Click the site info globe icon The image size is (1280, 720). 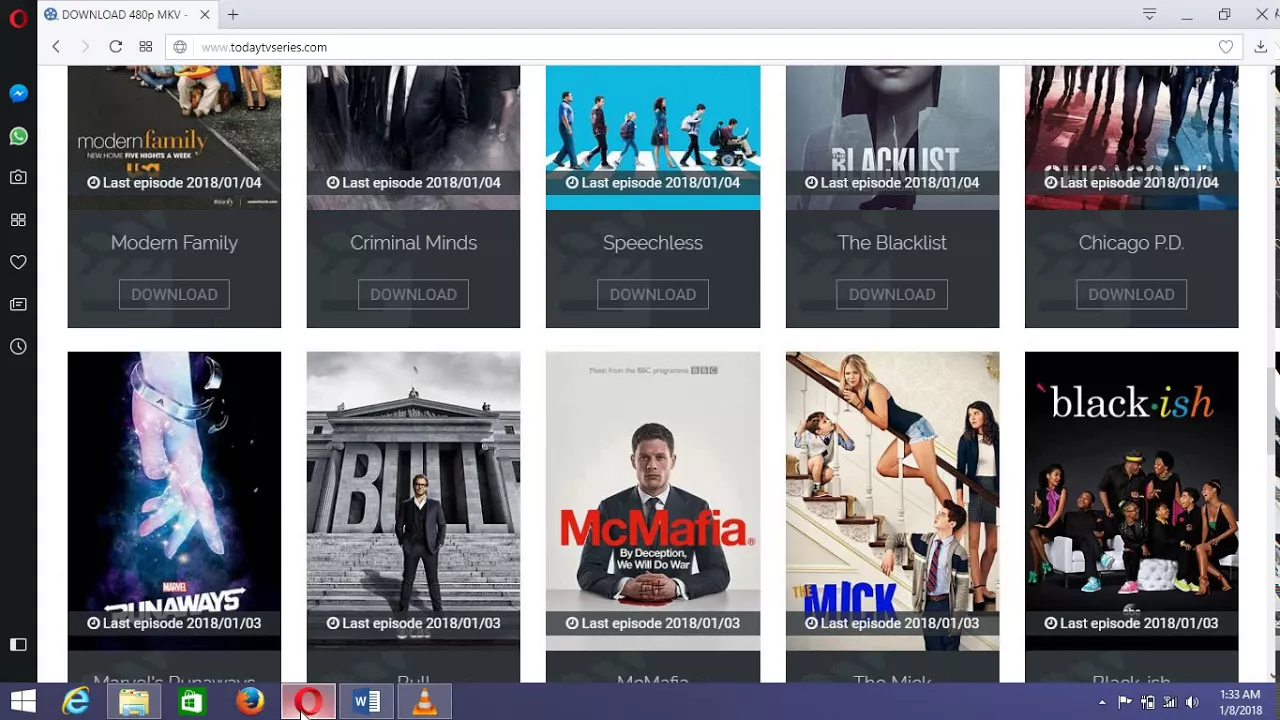tap(180, 47)
